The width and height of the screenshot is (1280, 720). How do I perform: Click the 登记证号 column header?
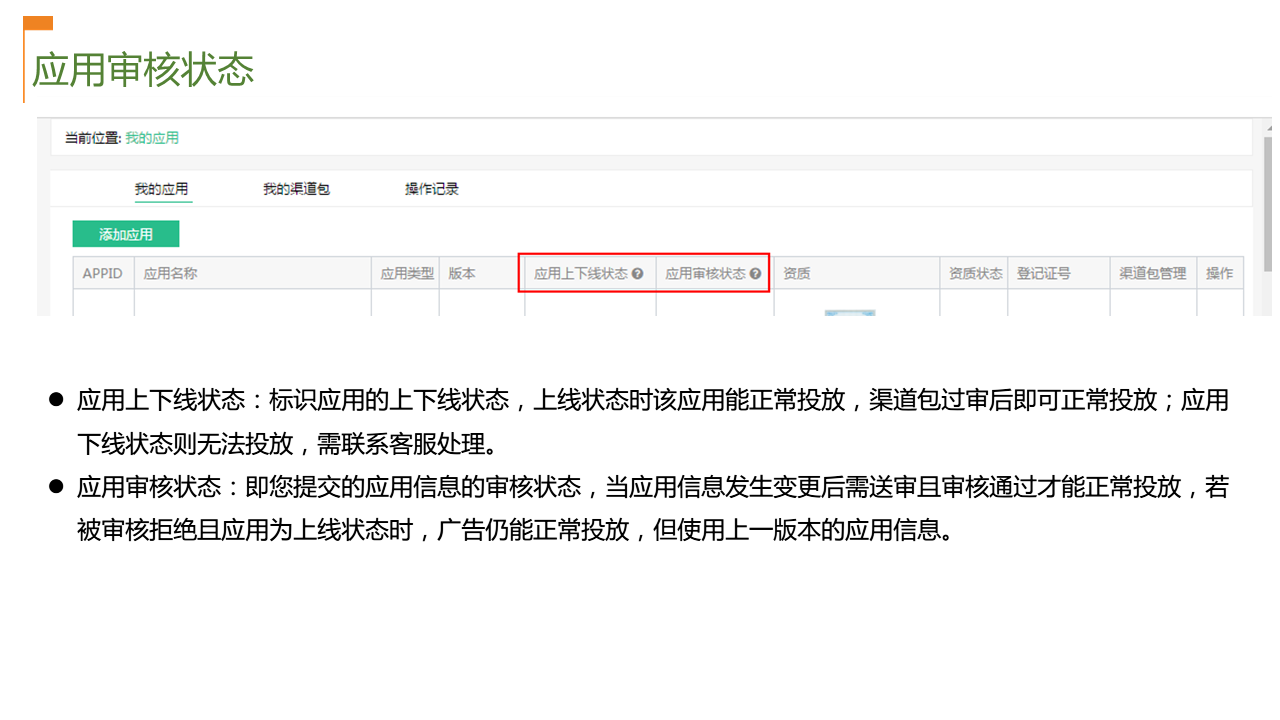pyautogui.click(x=1058, y=273)
